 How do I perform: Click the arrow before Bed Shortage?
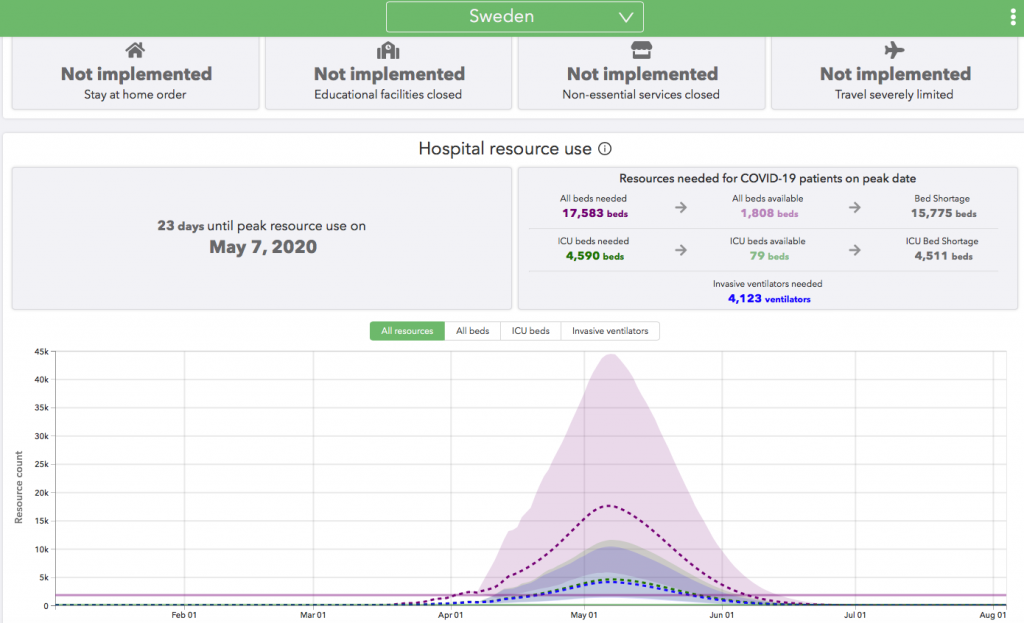coord(855,208)
